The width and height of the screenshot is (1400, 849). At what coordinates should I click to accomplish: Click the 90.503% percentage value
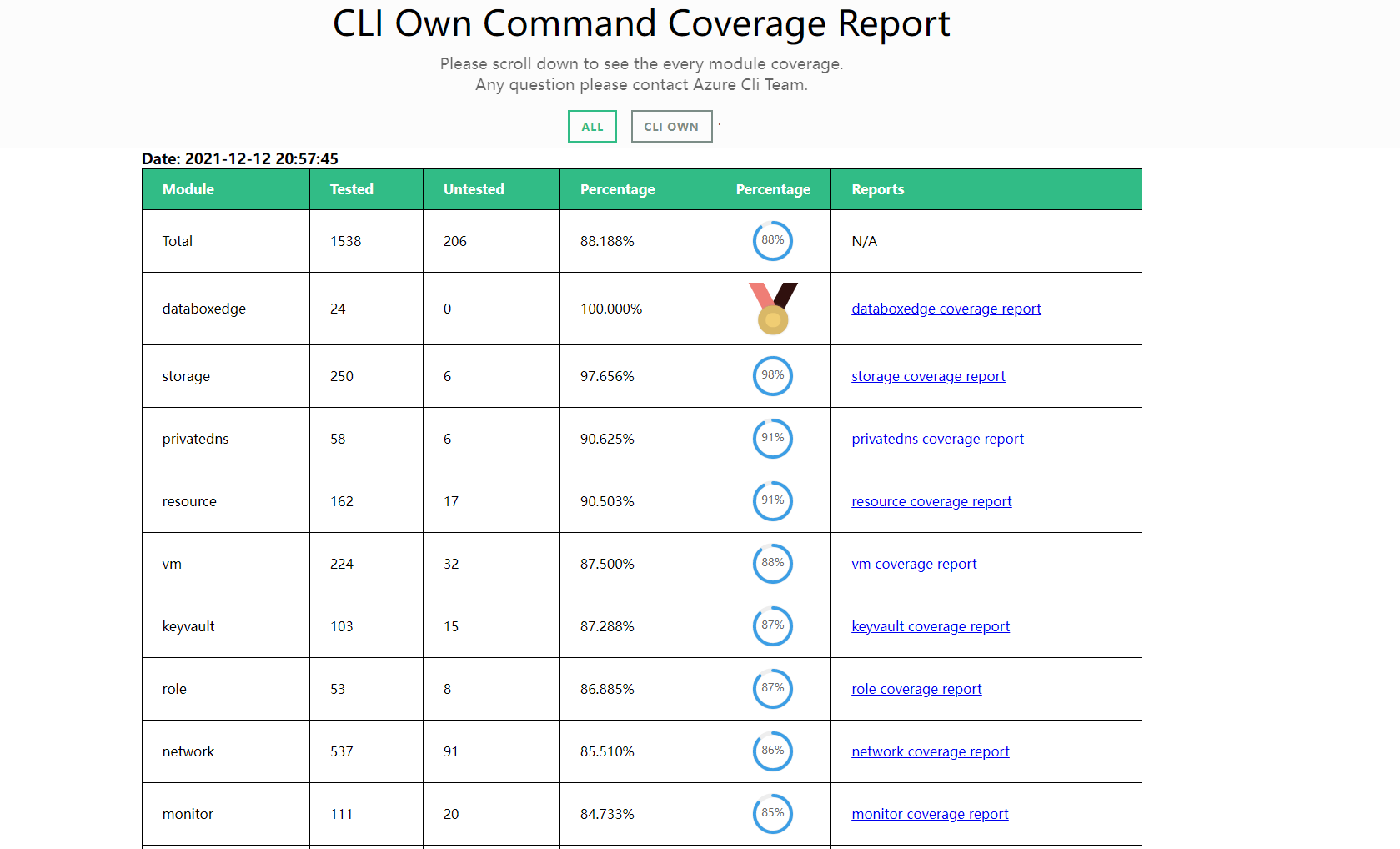[607, 501]
